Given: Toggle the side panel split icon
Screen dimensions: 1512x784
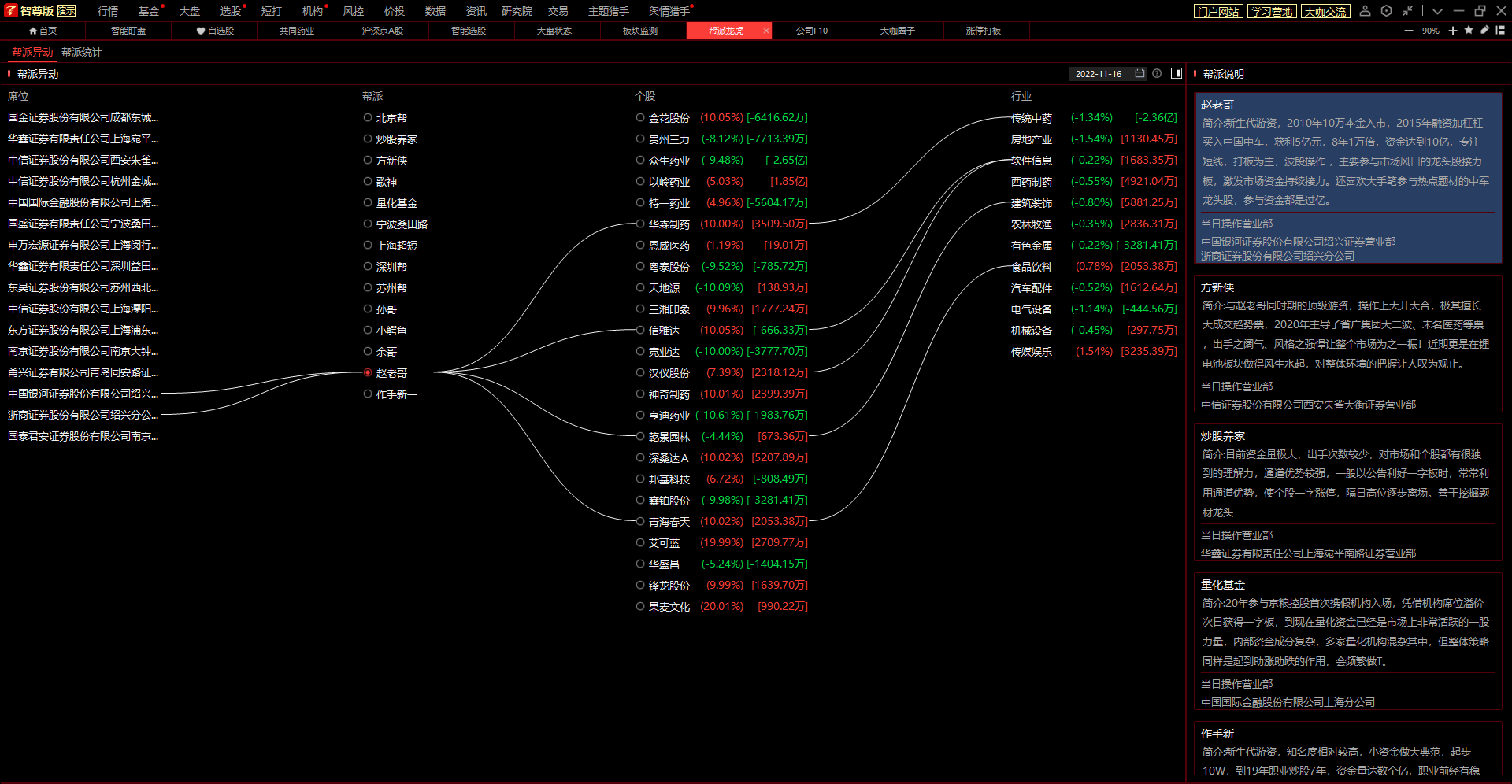Looking at the screenshot, I should (1177, 73).
